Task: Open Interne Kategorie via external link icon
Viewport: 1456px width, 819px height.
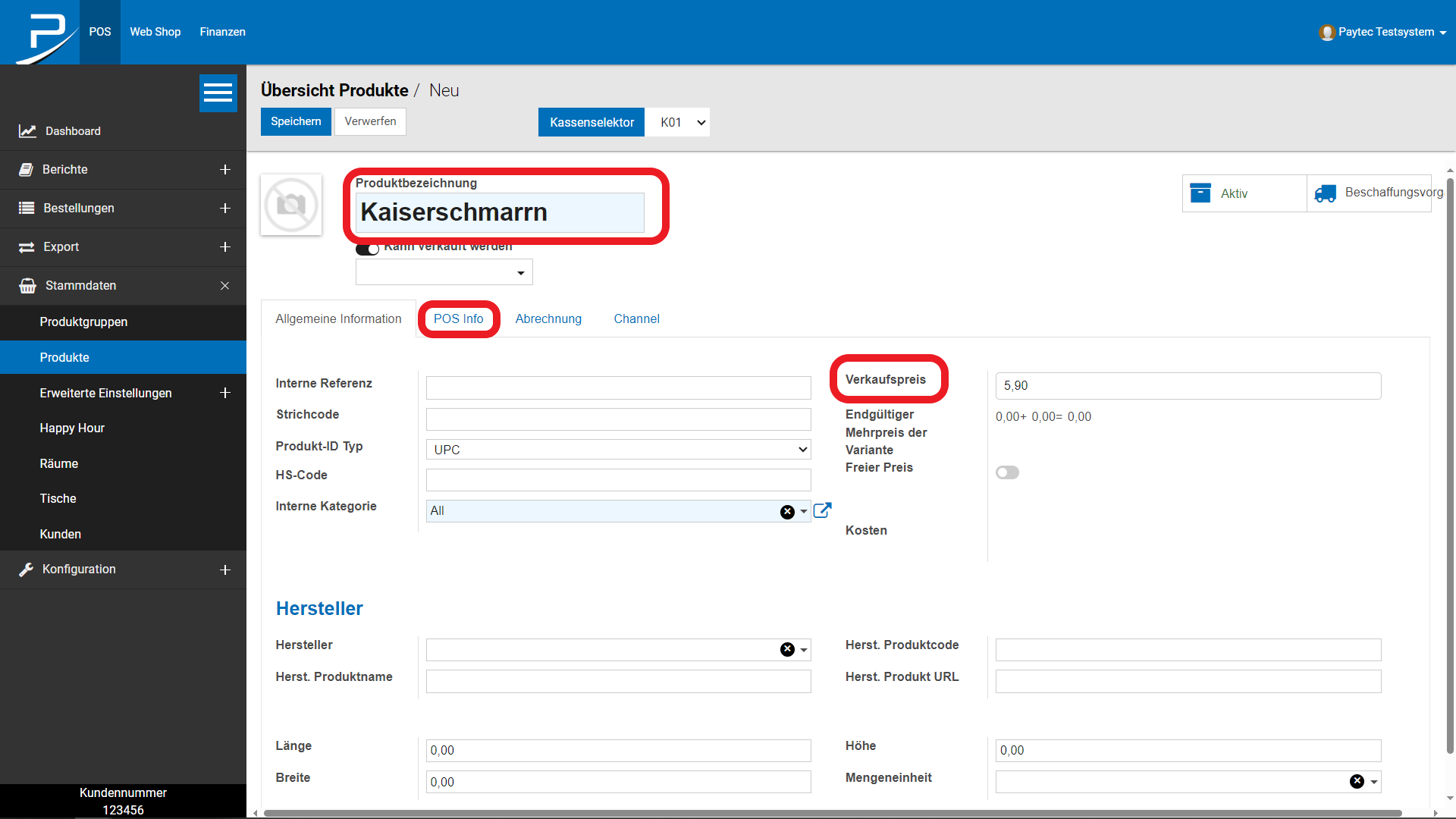Action: (822, 510)
